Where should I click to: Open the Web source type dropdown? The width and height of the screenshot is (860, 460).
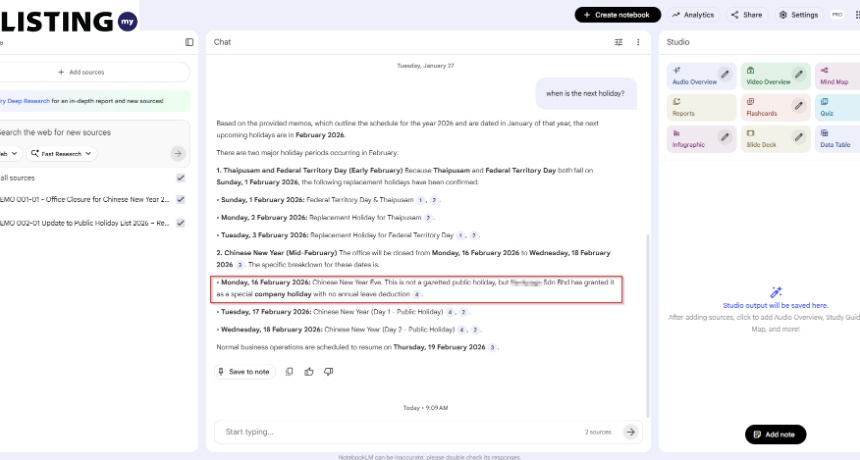pos(9,154)
